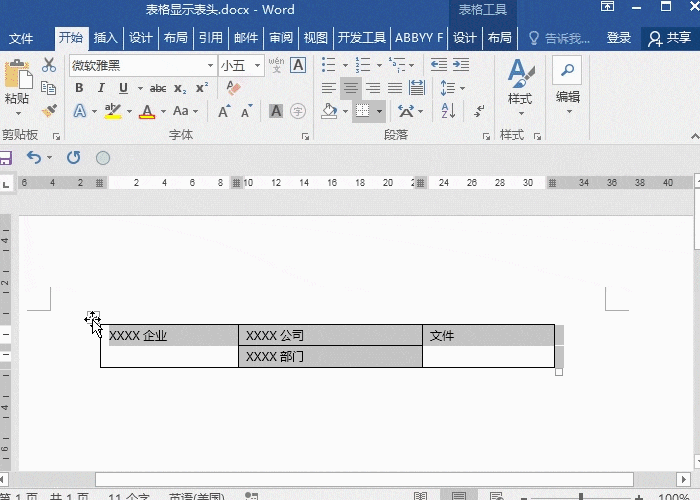Click the Shading paint bucket icon

[329, 111]
